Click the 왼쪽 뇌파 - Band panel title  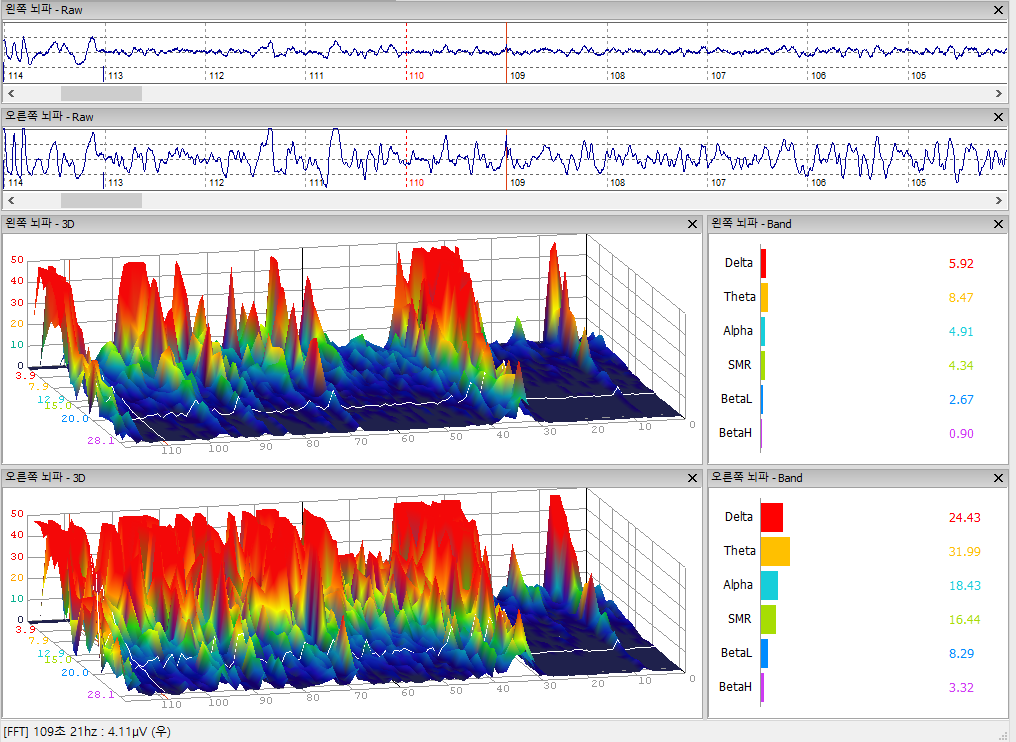752,224
